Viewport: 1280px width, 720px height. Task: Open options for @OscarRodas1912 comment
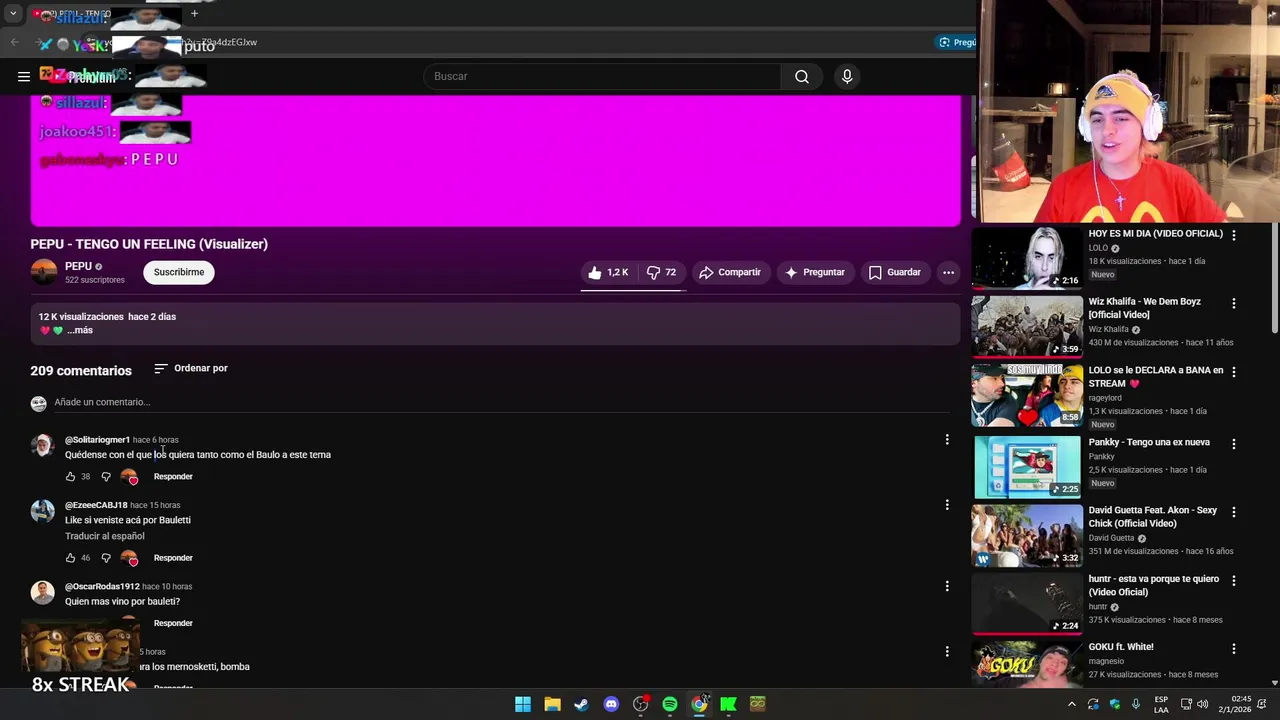pos(947,586)
